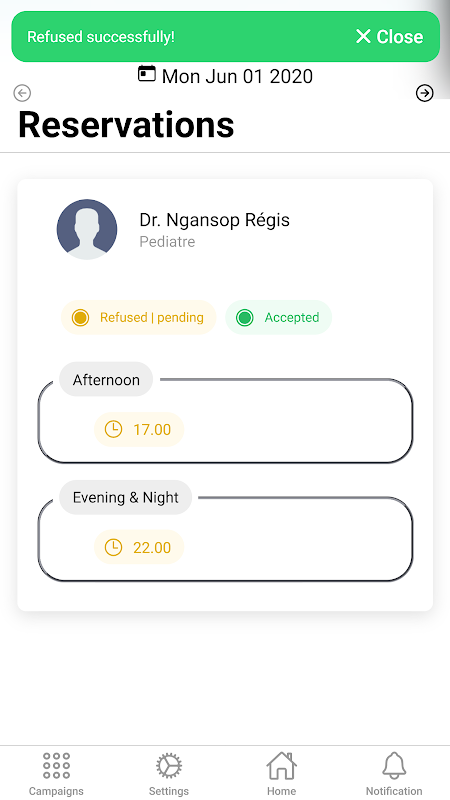Close the Refused successfully banner
This screenshot has height=800, width=450.
[389, 37]
